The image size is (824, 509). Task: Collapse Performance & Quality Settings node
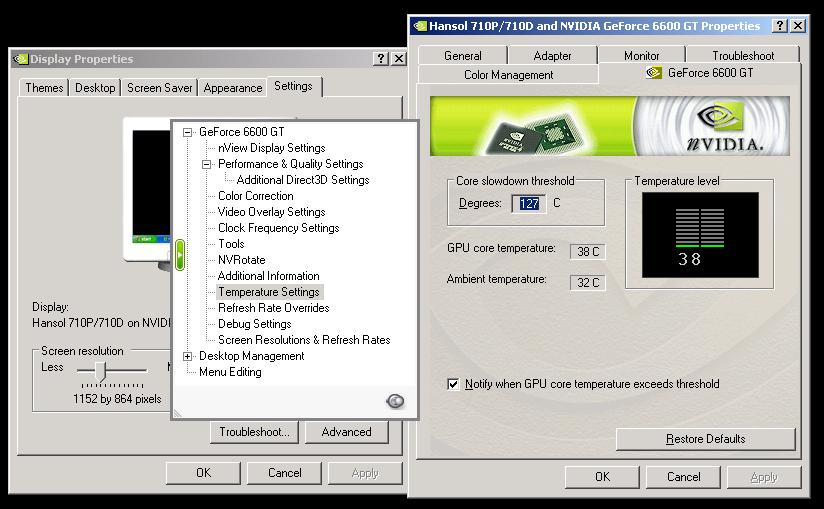(207, 164)
